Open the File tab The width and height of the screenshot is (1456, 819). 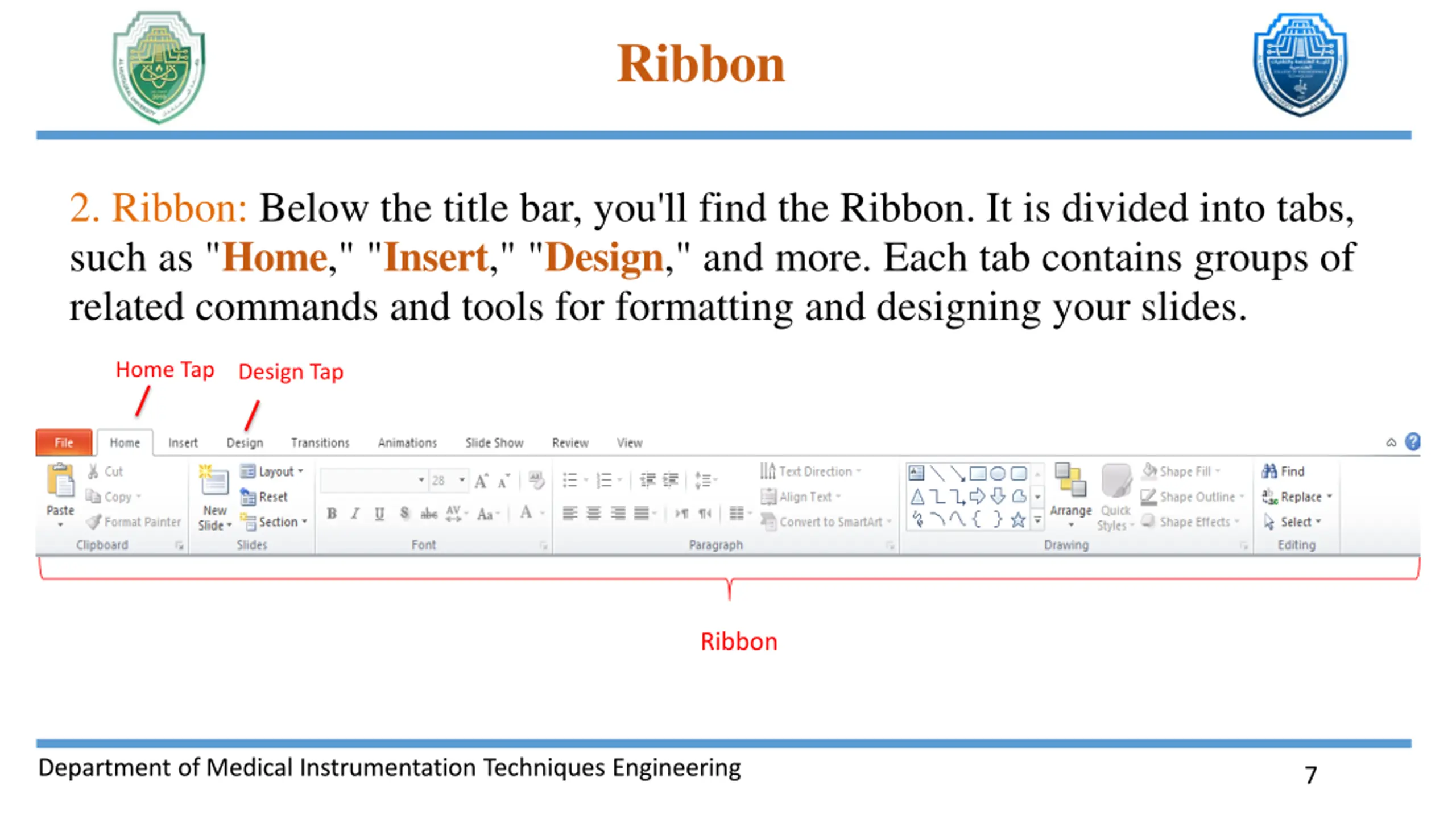(64, 442)
